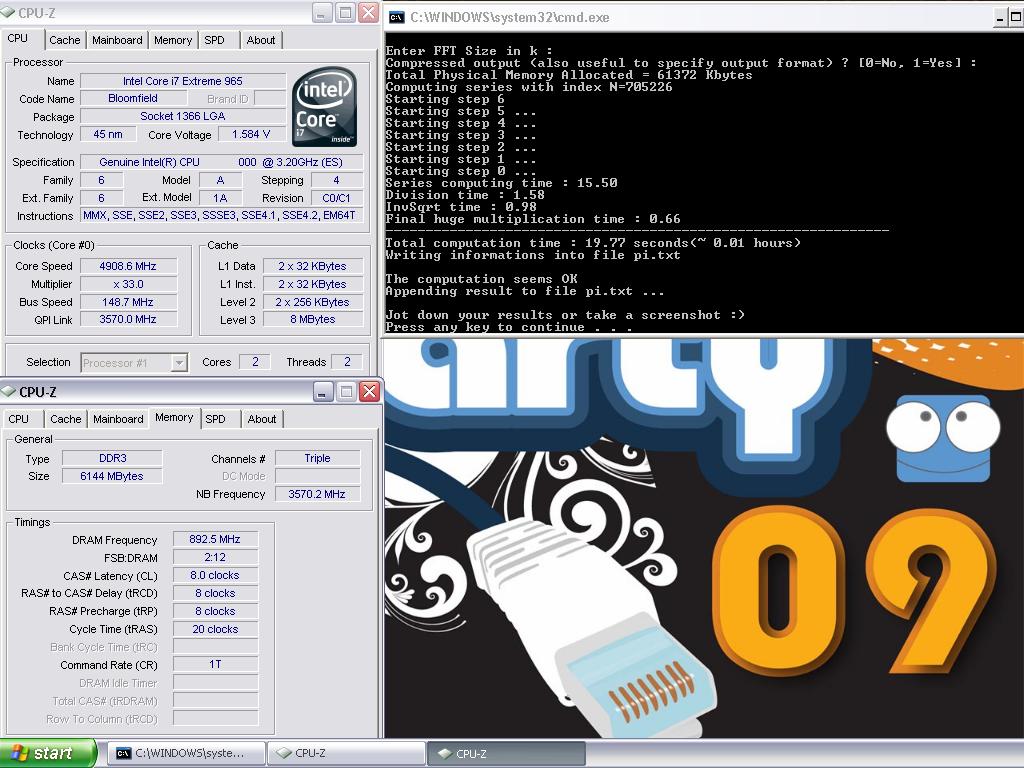Click the Bus Speed value '148.7 MHz'
The image size is (1024, 768).
click(128, 302)
